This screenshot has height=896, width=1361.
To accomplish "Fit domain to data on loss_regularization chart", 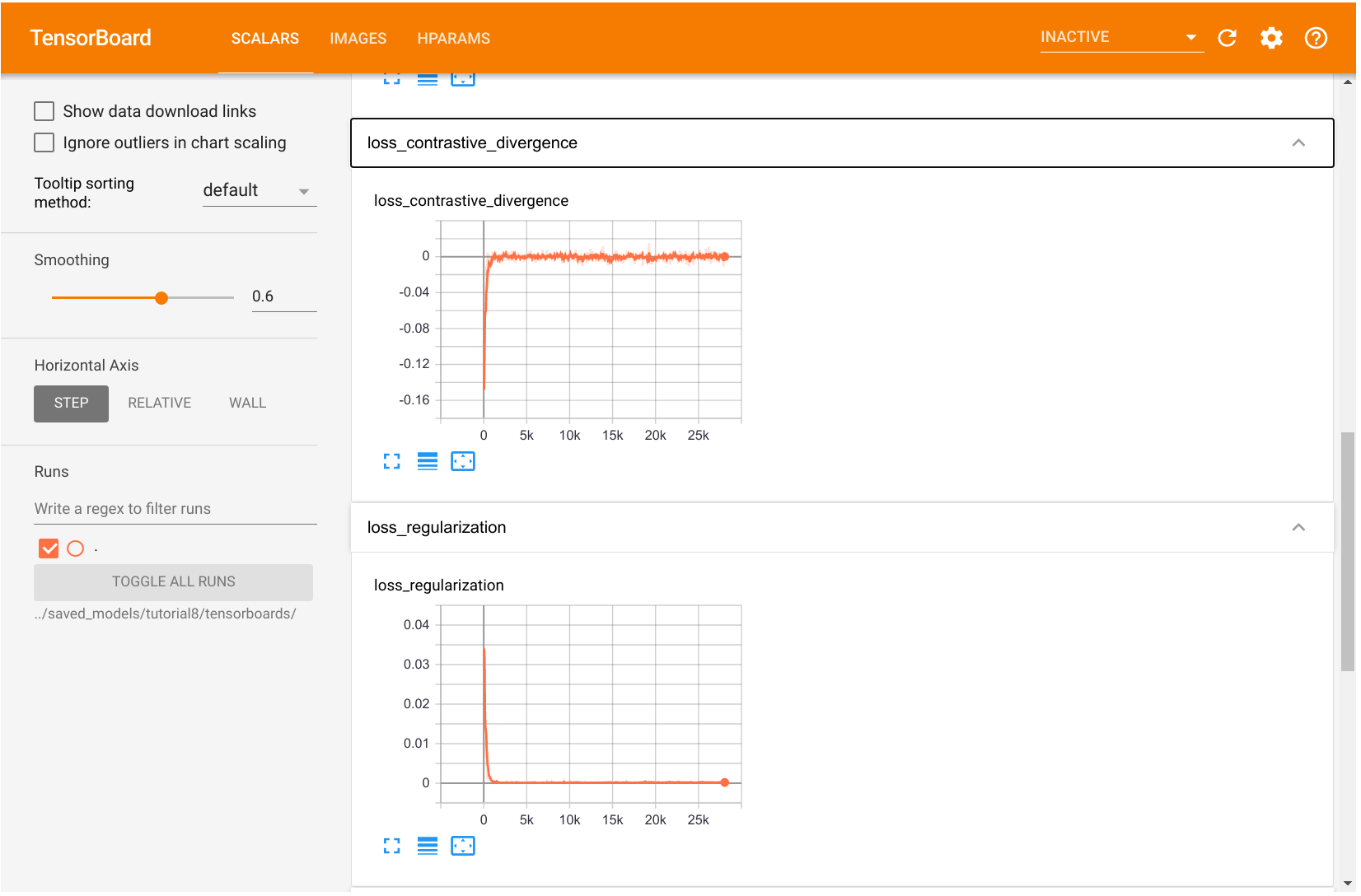I will (x=463, y=847).
